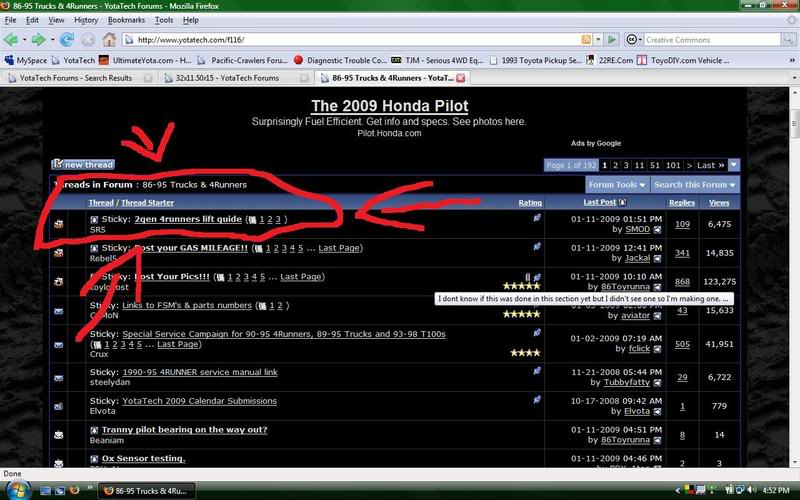Image resolution: width=800 pixels, height=500 pixels.
Task: Open the Diagnostic Trouble Co... bookmark
Action: pyautogui.click(x=340, y=60)
